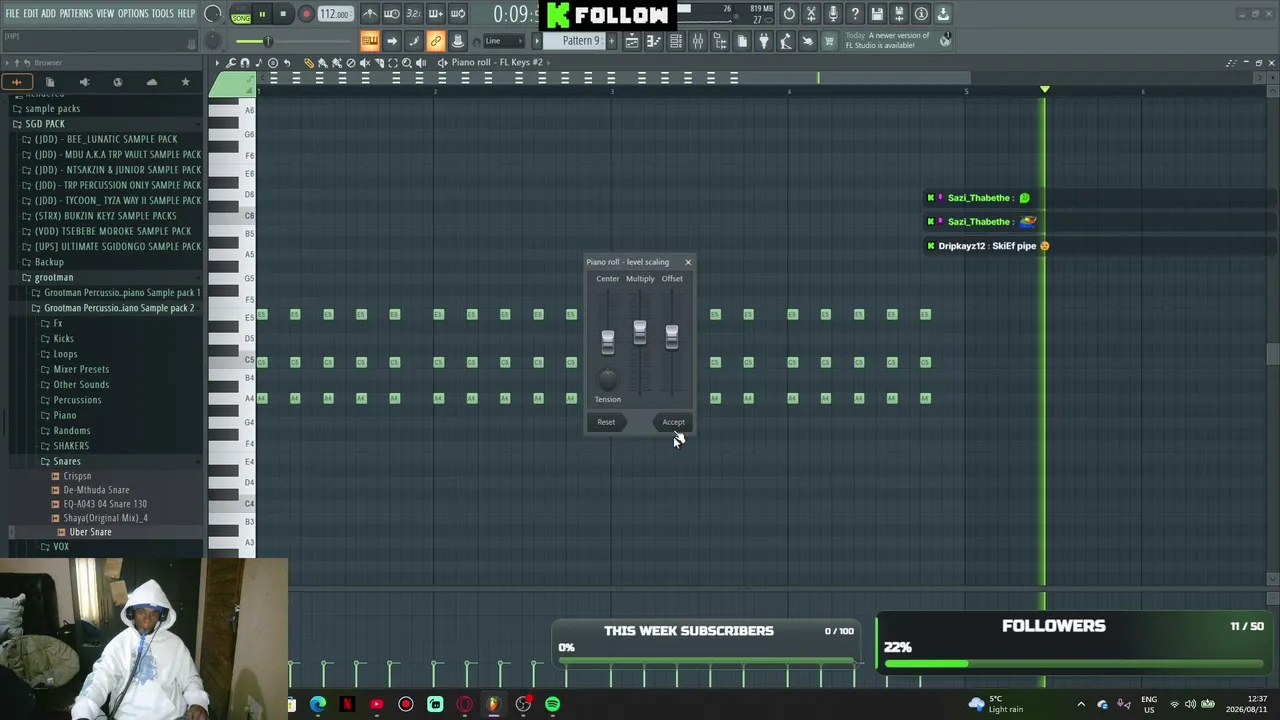Open the audio editor scissors icon
The image size is (1280, 720).
[811, 14]
